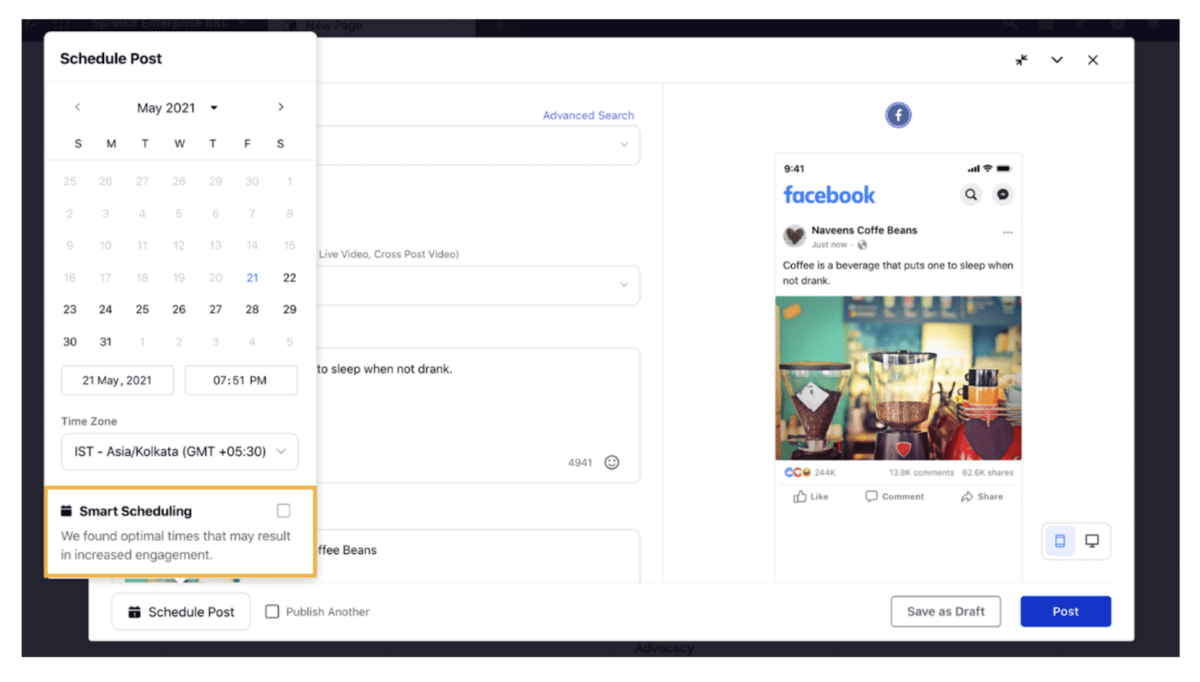This screenshot has height=682, width=1200.
Task: Click the Schedule Post button
Action: click(180, 612)
